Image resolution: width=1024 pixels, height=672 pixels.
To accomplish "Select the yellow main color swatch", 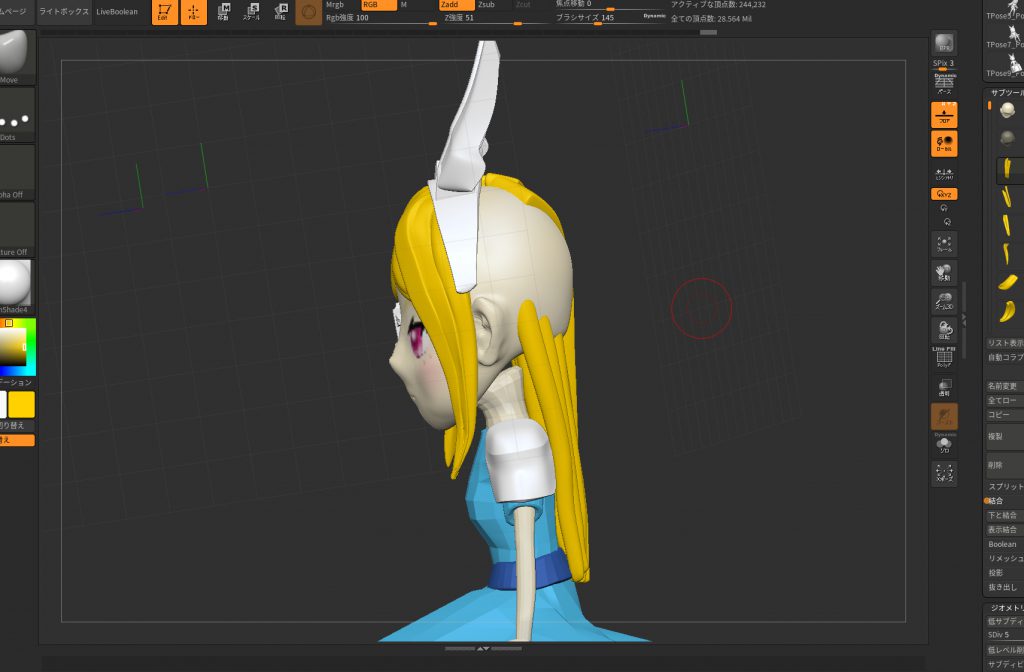I will [x=22, y=404].
